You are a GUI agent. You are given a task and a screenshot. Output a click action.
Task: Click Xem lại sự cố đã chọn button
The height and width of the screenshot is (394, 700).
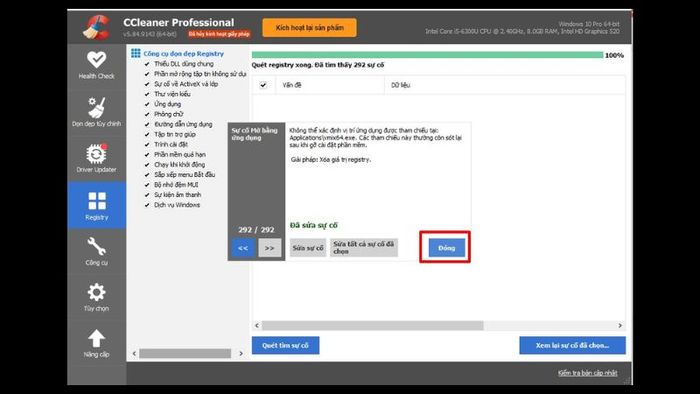pyautogui.click(x=572, y=345)
